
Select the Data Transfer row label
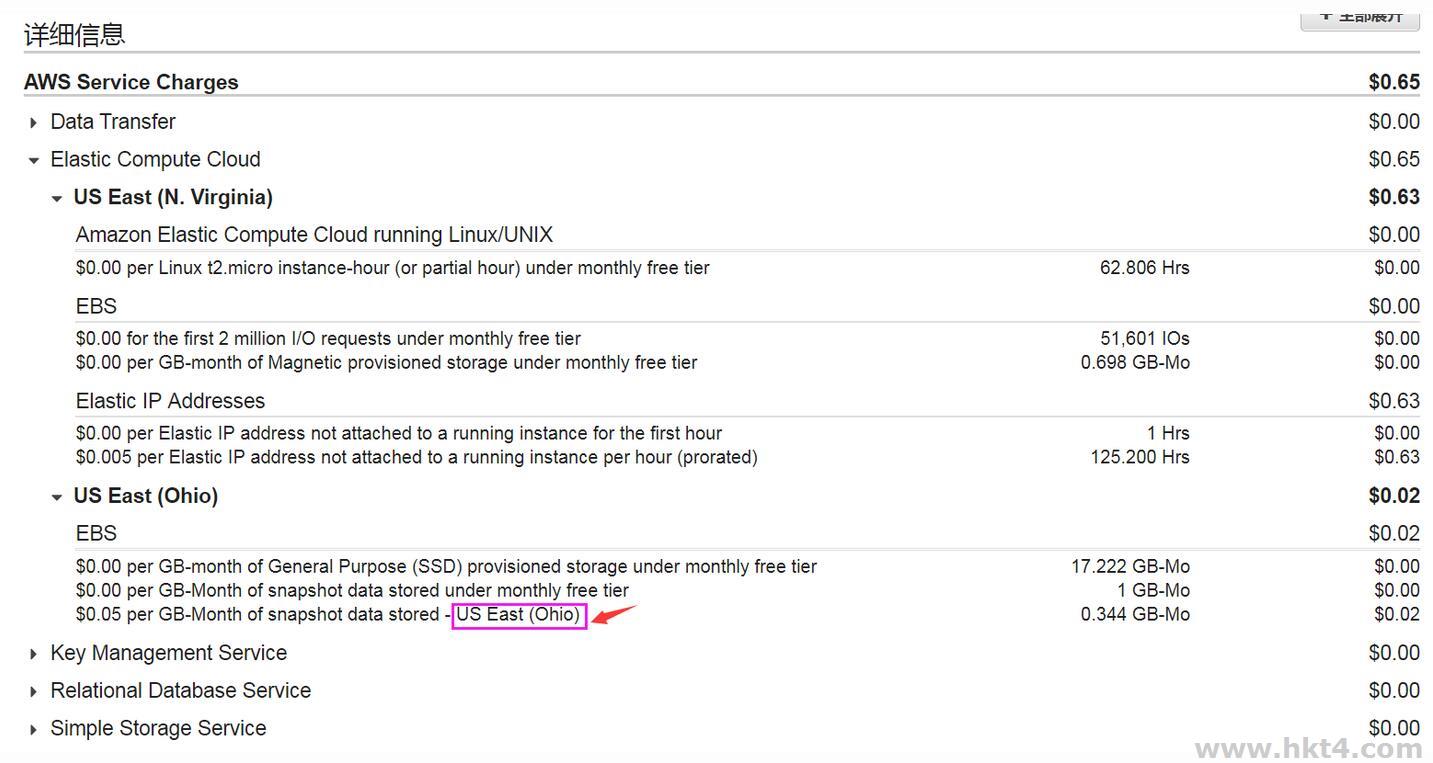pos(113,122)
